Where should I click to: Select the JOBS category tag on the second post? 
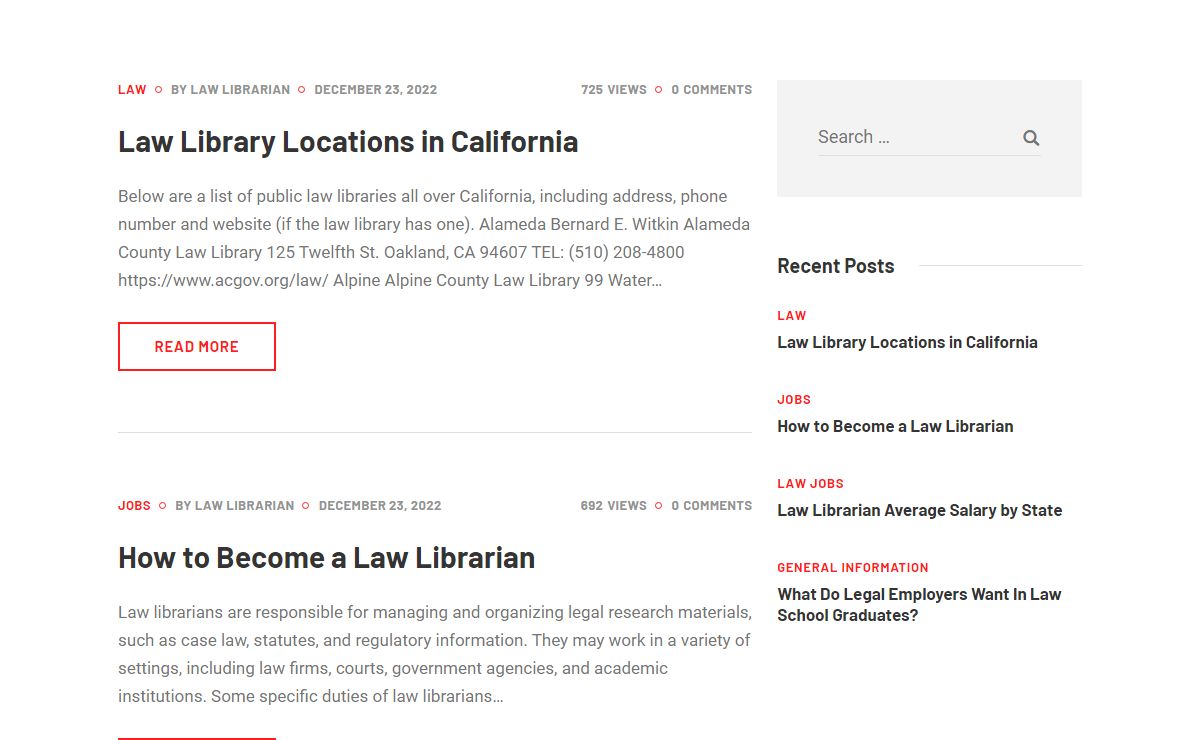tap(134, 505)
